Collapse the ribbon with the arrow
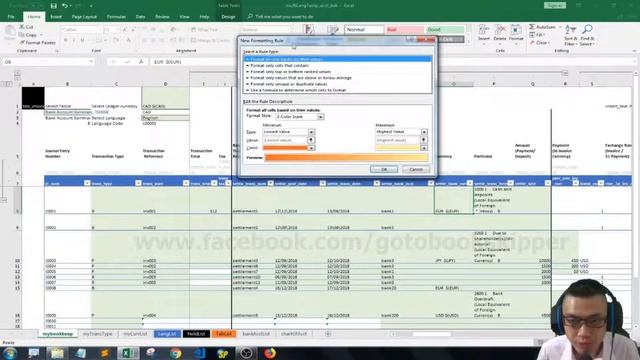The image size is (640, 360). pos(634,51)
